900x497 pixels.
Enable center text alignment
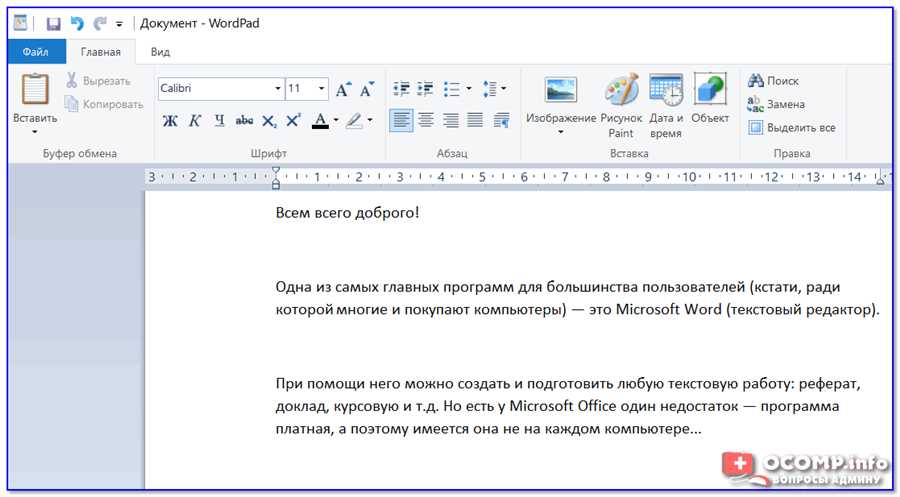click(426, 121)
